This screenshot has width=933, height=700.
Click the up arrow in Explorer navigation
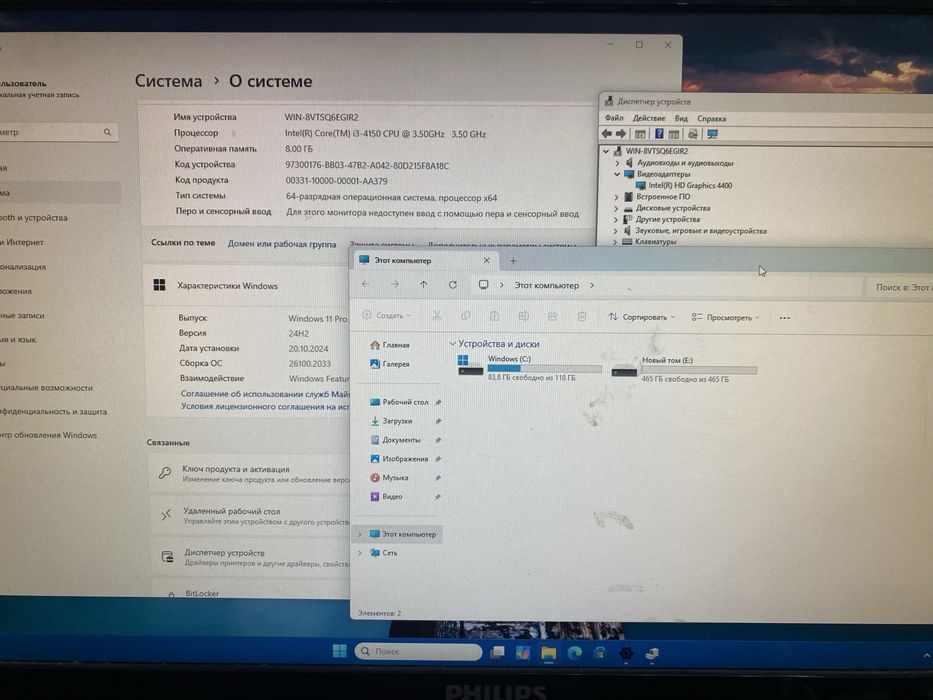click(424, 285)
